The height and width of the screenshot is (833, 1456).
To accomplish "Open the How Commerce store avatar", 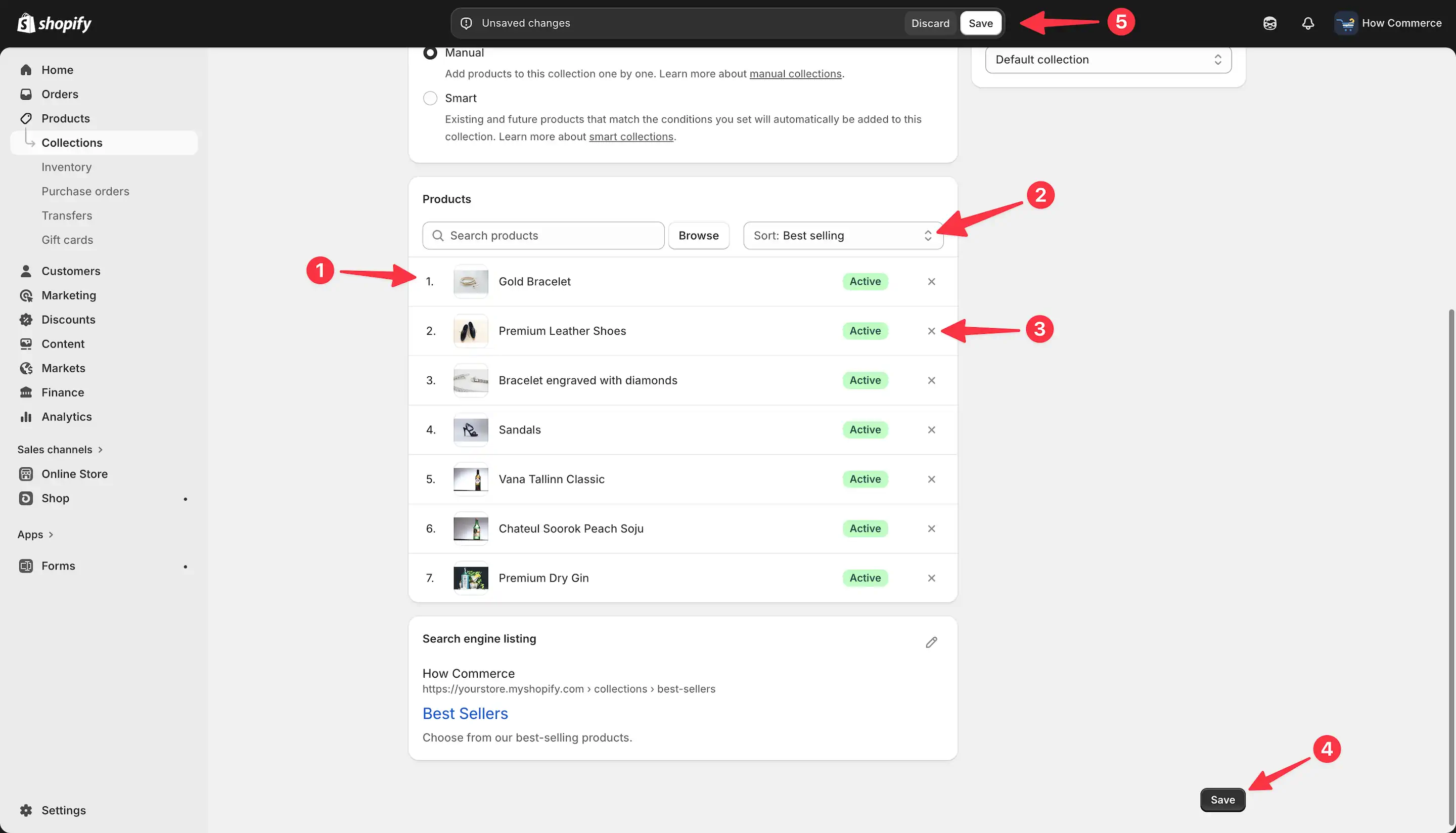I will click(1346, 23).
